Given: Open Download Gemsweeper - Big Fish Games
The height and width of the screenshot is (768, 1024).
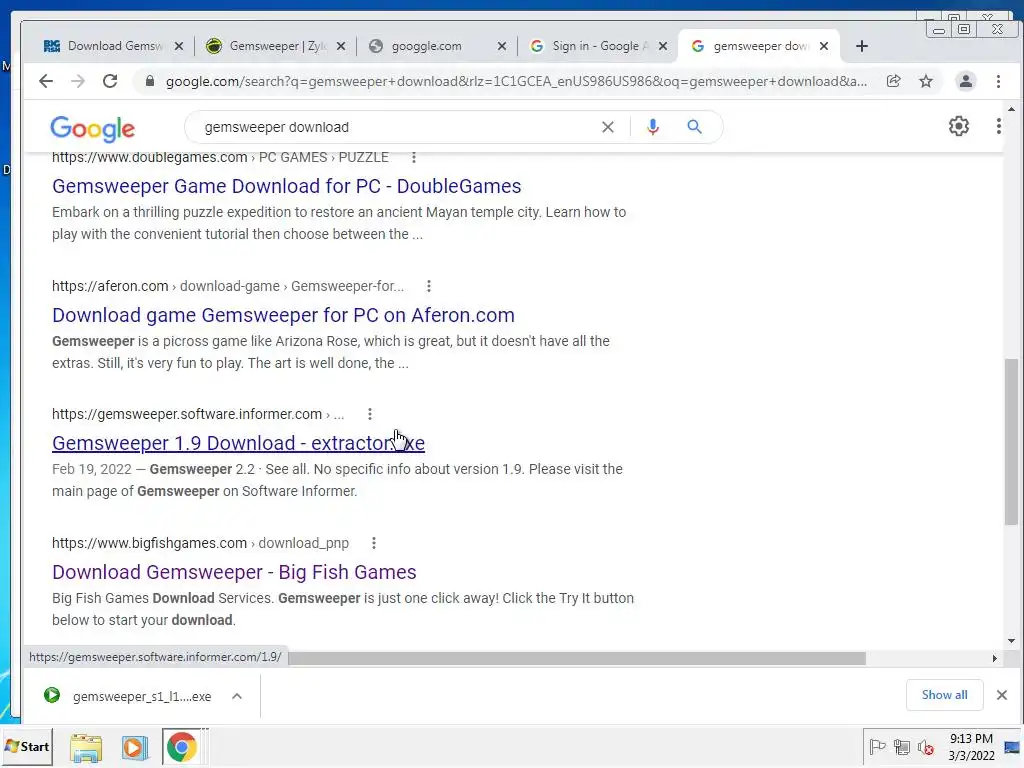Looking at the screenshot, I should [x=234, y=572].
